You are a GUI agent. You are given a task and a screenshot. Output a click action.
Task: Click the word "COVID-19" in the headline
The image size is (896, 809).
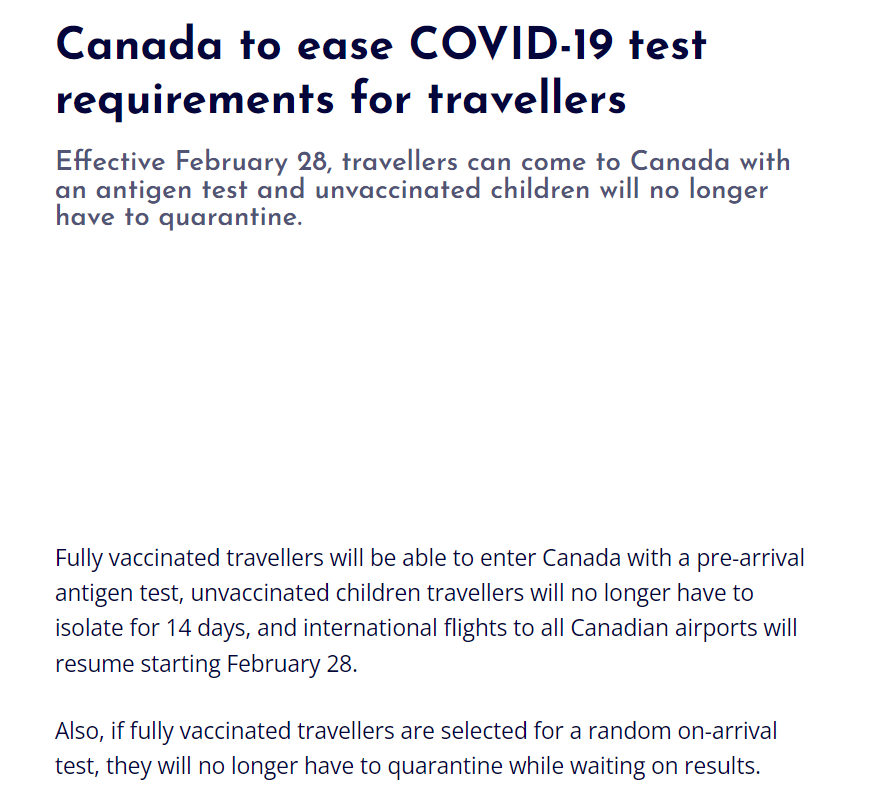click(511, 45)
